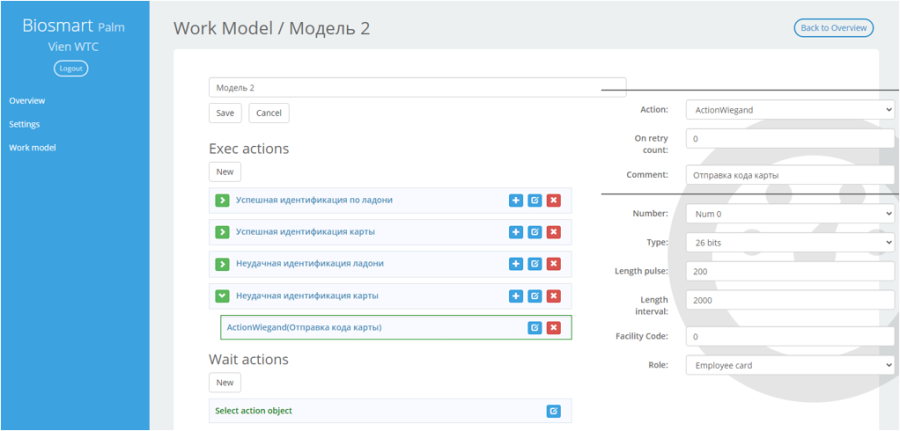Expand the Успешная идентификация по ладони group

click(x=222, y=200)
